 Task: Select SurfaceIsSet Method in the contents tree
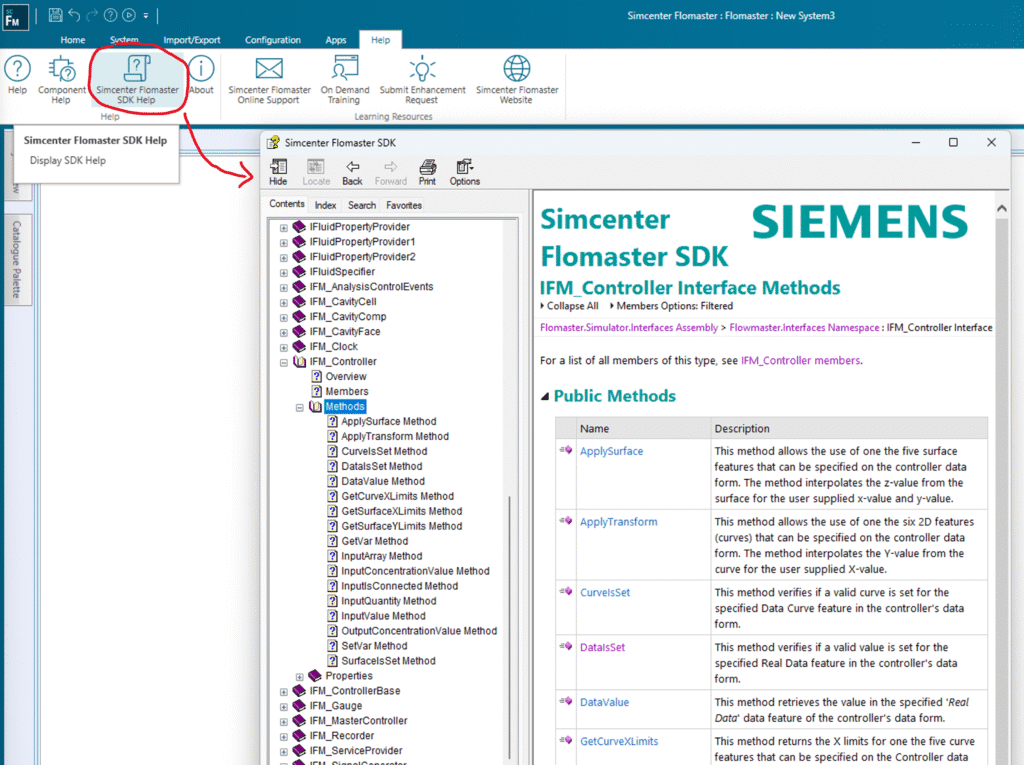coord(389,661)
